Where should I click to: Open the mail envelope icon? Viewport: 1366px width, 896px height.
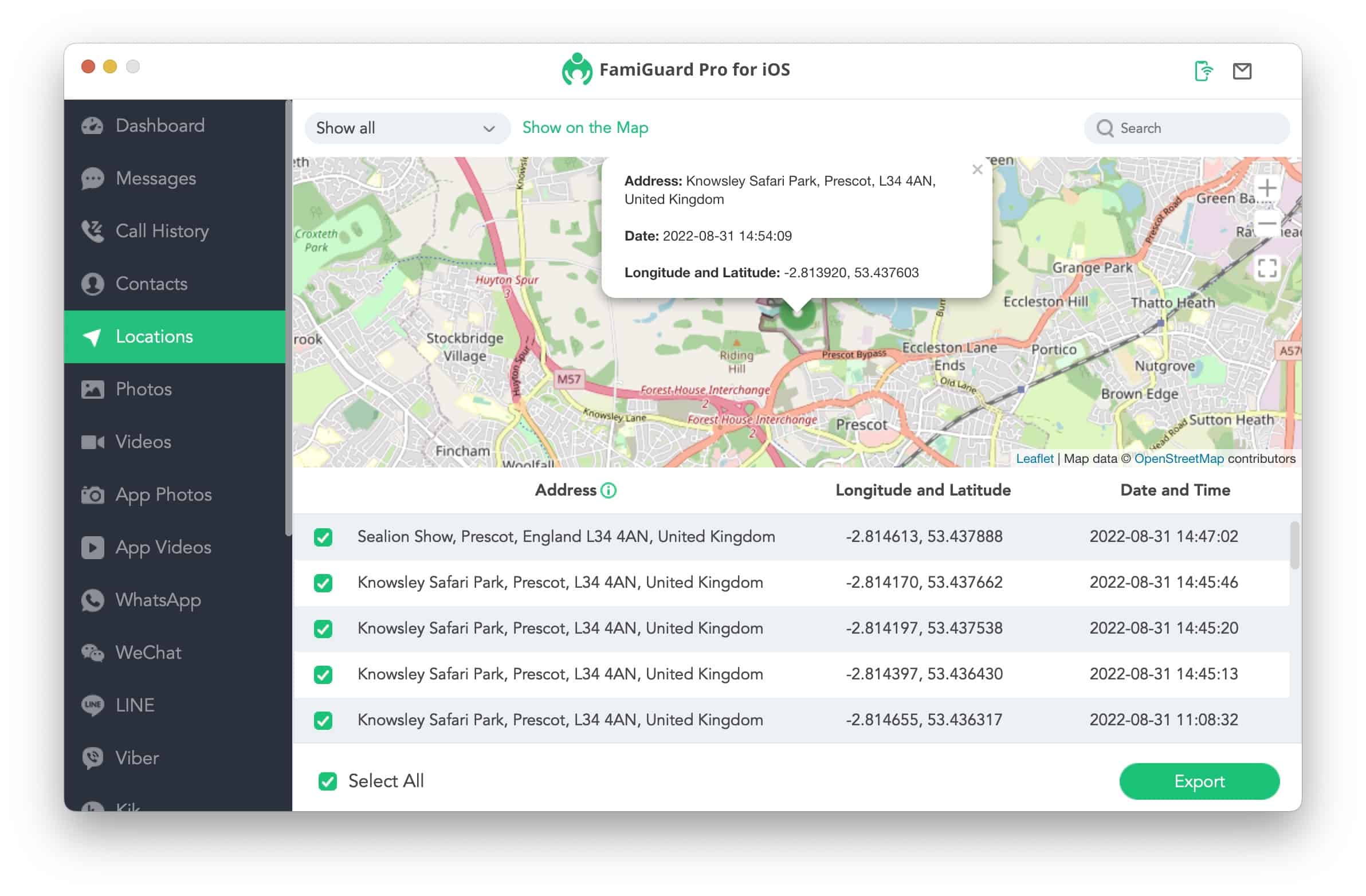1242,71
